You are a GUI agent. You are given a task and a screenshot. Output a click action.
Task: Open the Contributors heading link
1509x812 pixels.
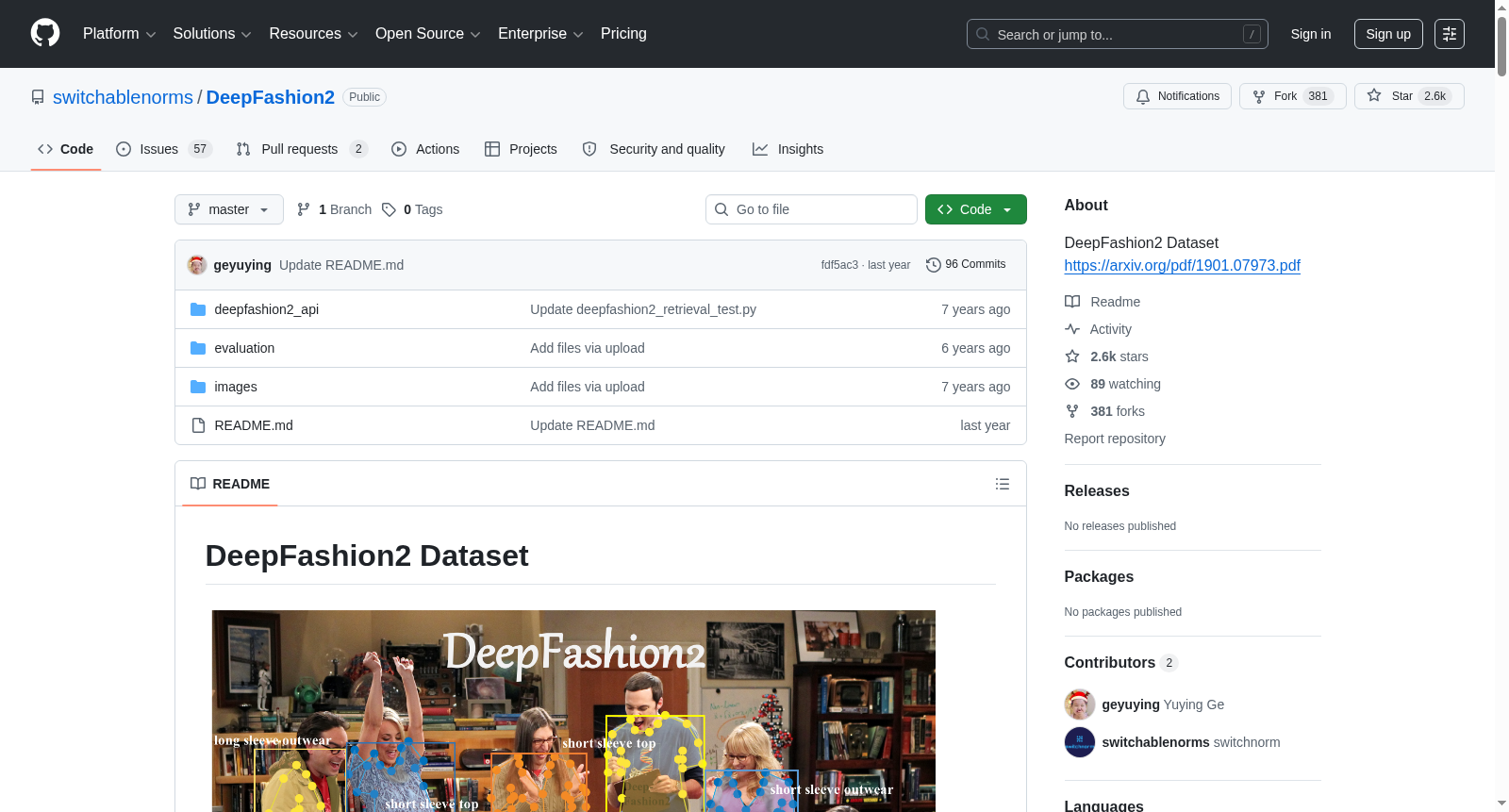pyautogui.click(x=1121, y=663)
